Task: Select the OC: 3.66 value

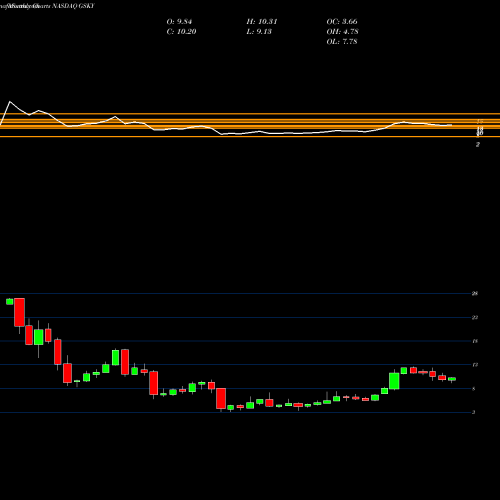Action: coord(342,22)
